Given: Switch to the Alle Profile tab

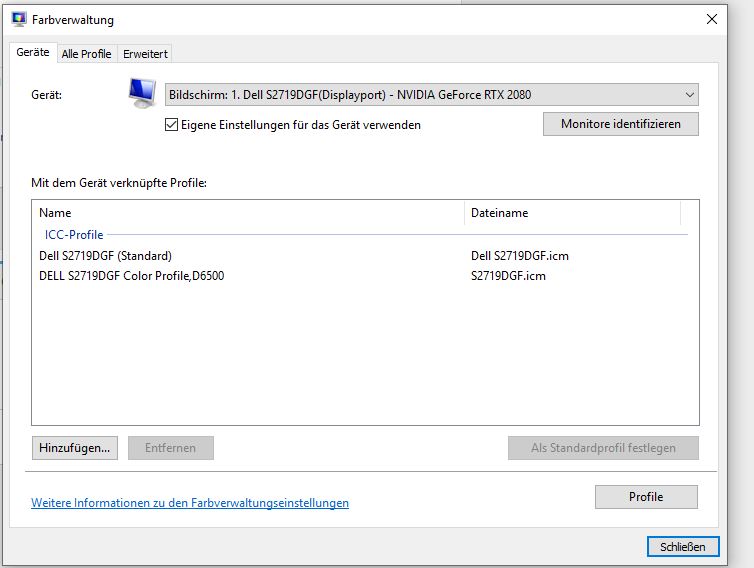Looking at the screenshot, I should (x=87, y=54).
